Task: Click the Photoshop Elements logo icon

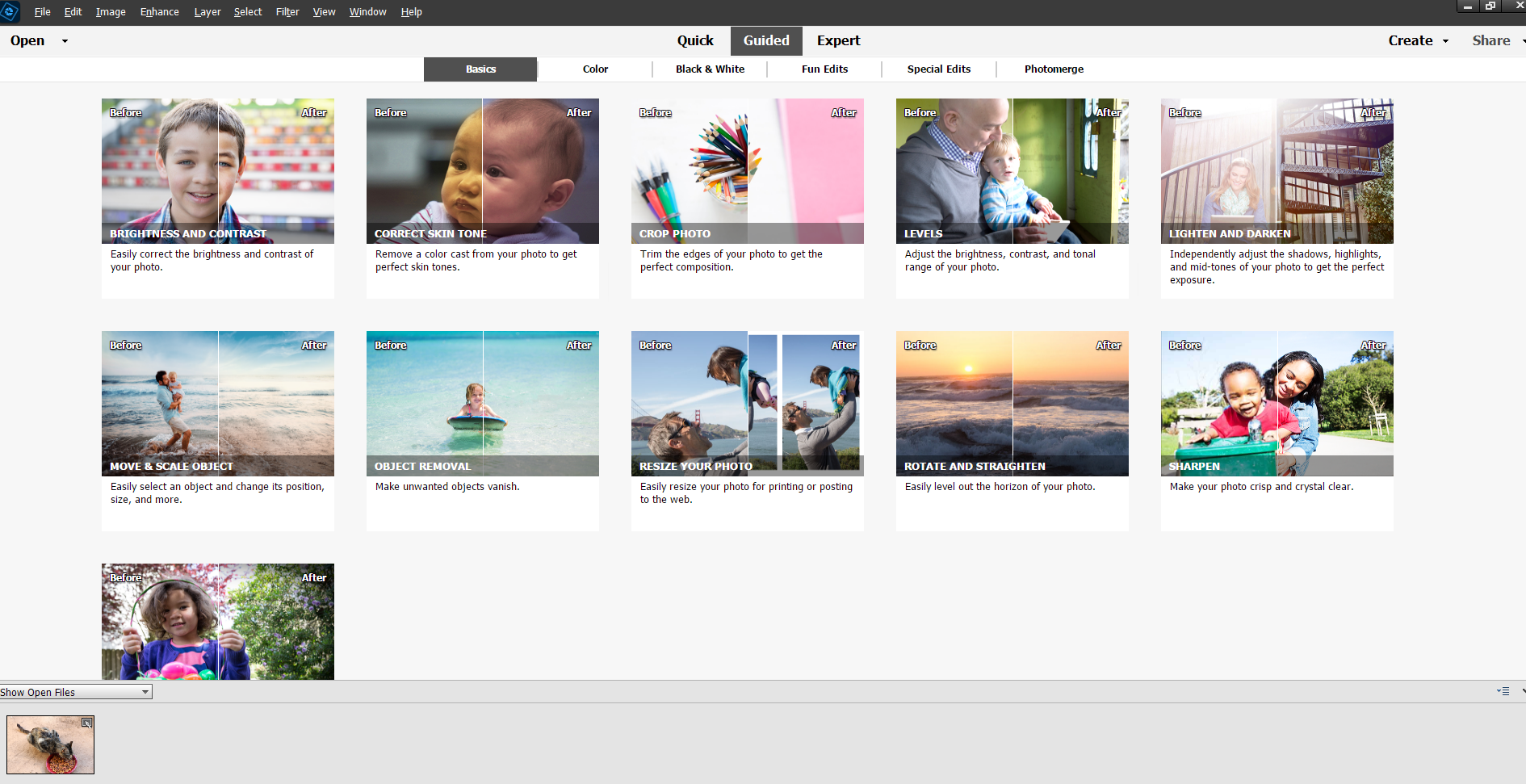Action: (9, 11)
